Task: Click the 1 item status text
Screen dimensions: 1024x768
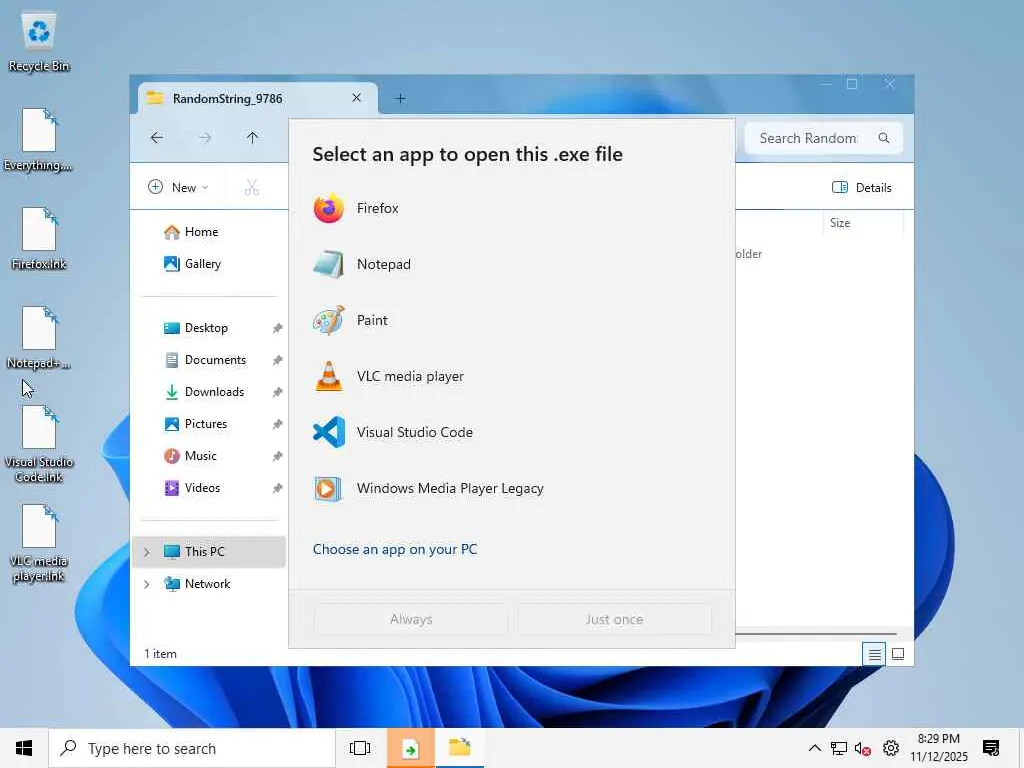Action: click(160, 654)
